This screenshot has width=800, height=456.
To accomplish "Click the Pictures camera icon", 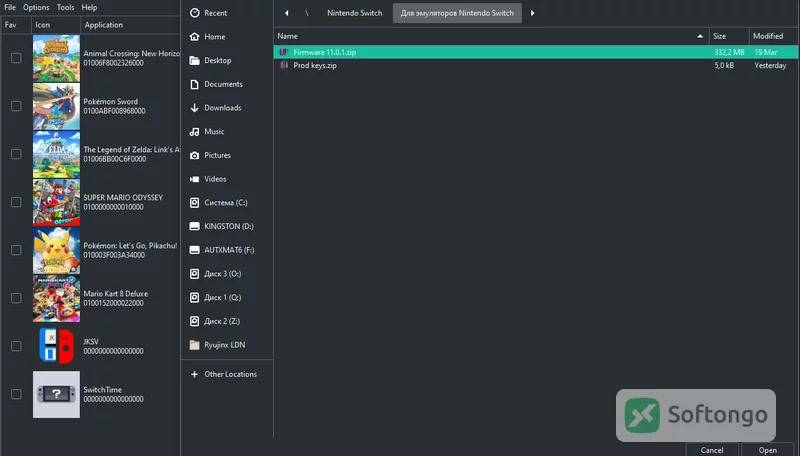I will [194, 156].
